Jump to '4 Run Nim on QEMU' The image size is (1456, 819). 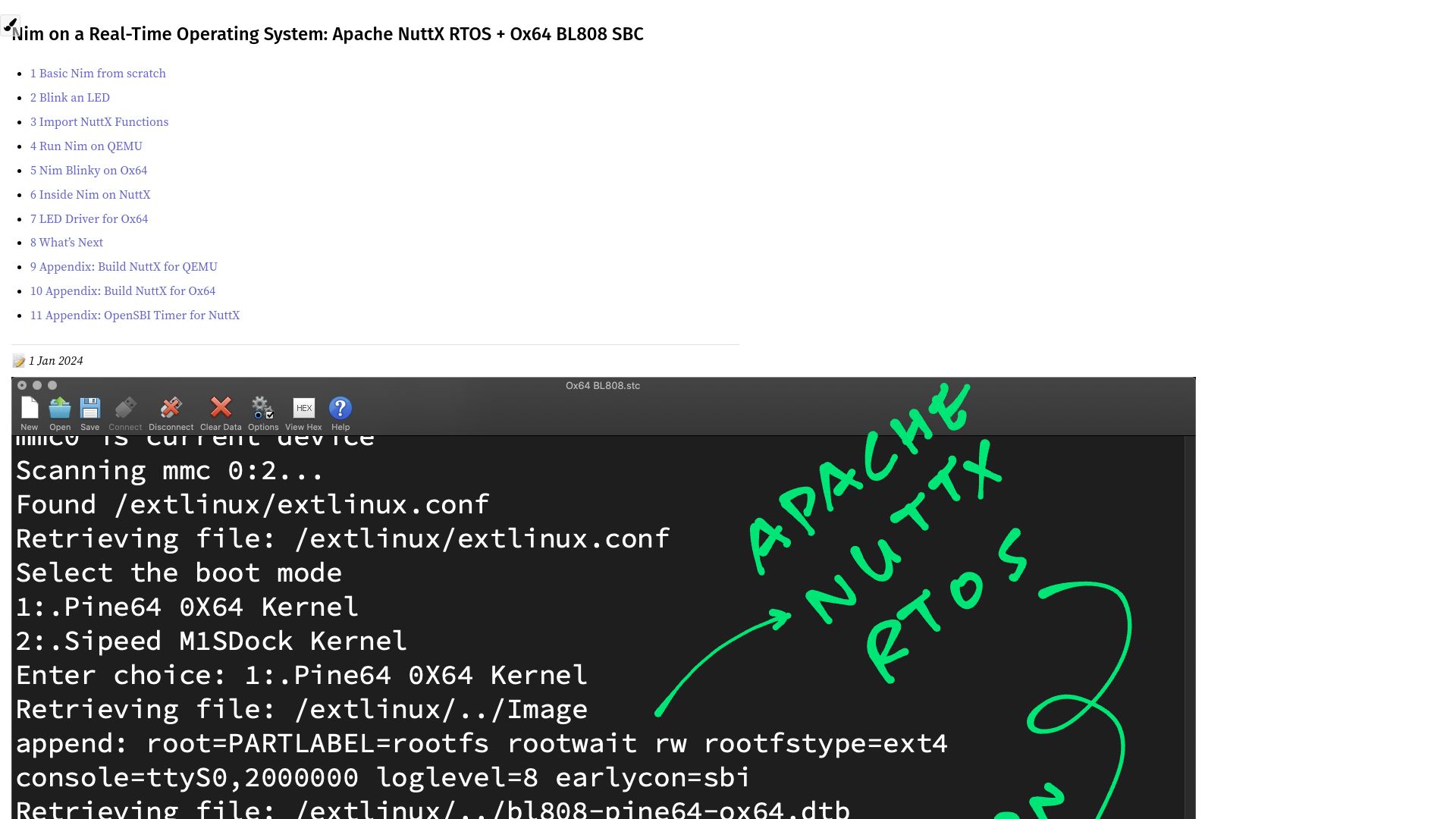(86, 146)
